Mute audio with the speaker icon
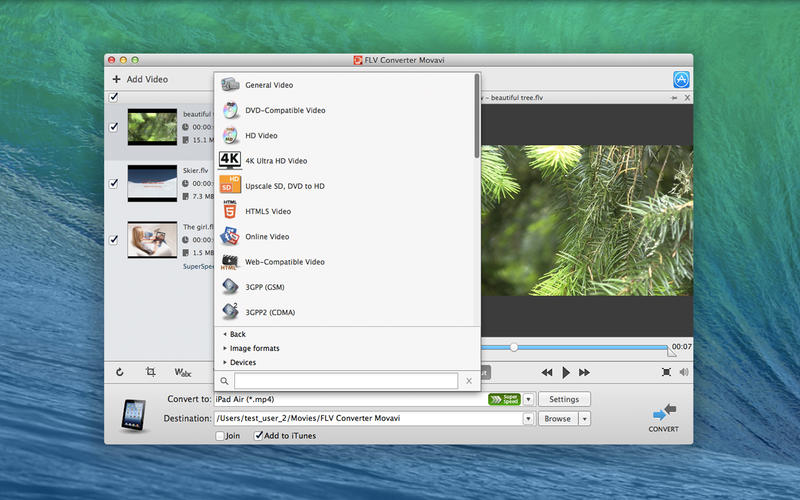The height and width of the screenshot is (500, 800). click(x=684, y=372)
